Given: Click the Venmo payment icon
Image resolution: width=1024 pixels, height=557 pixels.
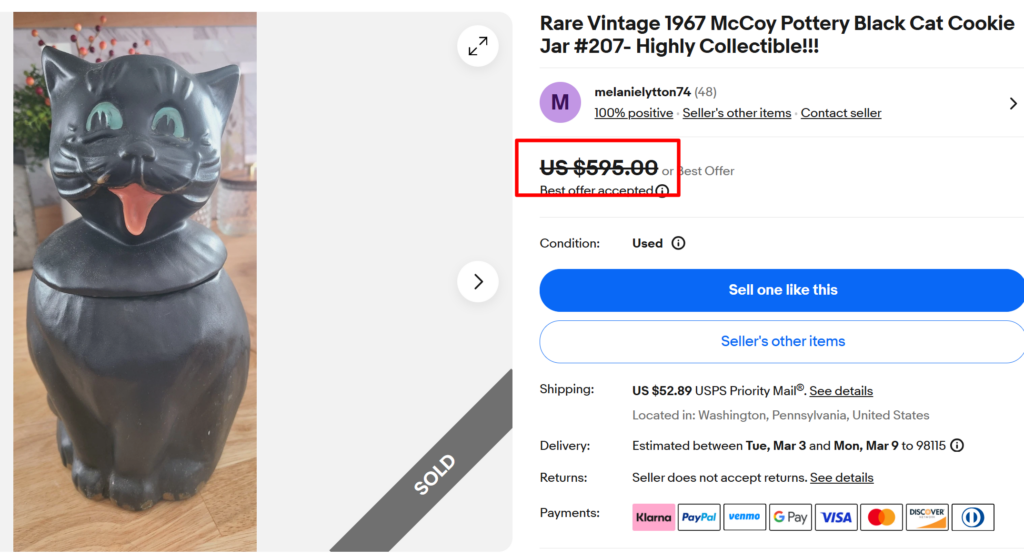Looking at the screenshot, I should (745, 517).
